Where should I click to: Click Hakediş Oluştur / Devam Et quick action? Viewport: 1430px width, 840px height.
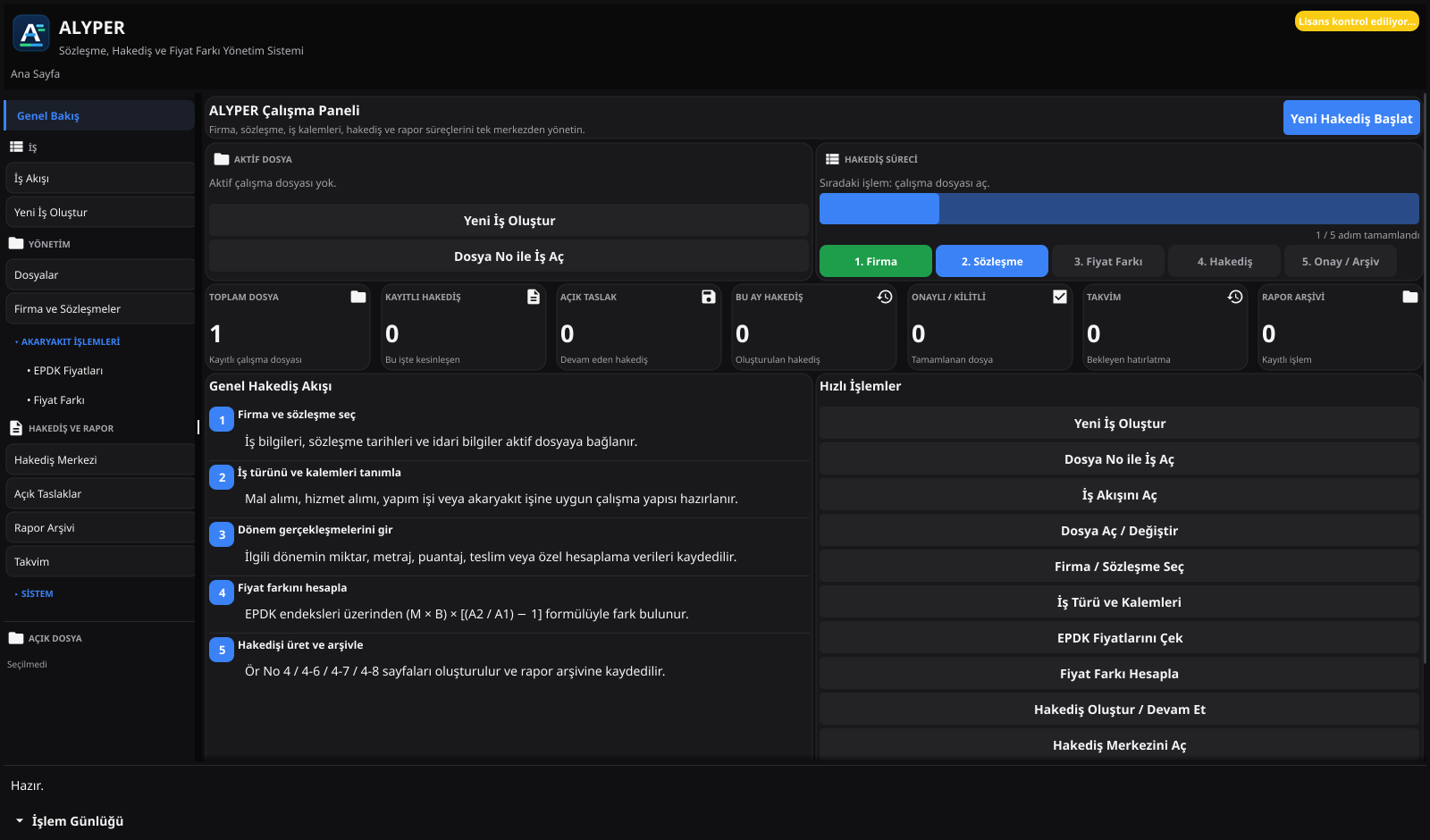coord(1119,710)
